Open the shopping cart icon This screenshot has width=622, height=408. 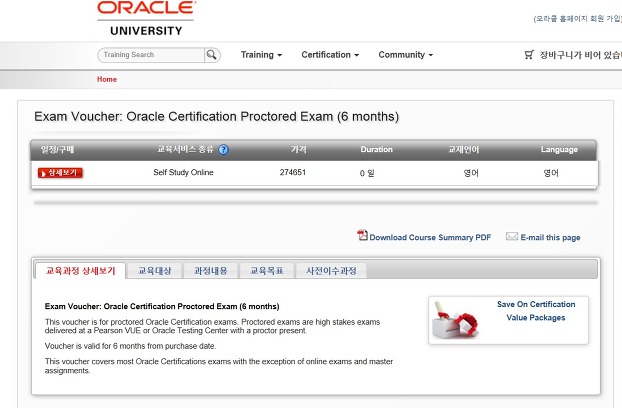pos(529,55)
